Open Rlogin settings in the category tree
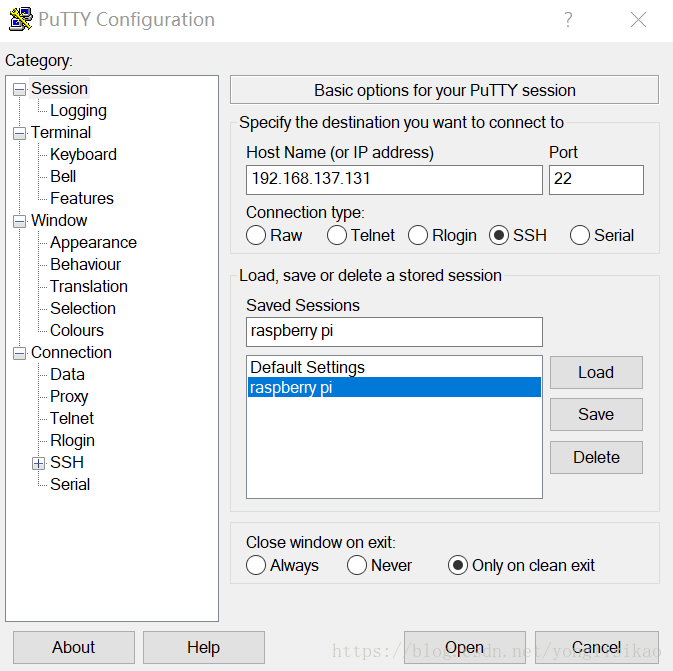 [72, 440]
